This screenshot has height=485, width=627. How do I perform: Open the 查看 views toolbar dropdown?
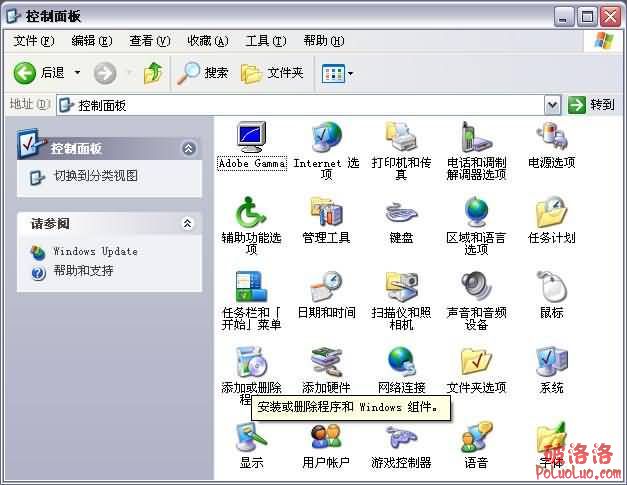(337, 73)
